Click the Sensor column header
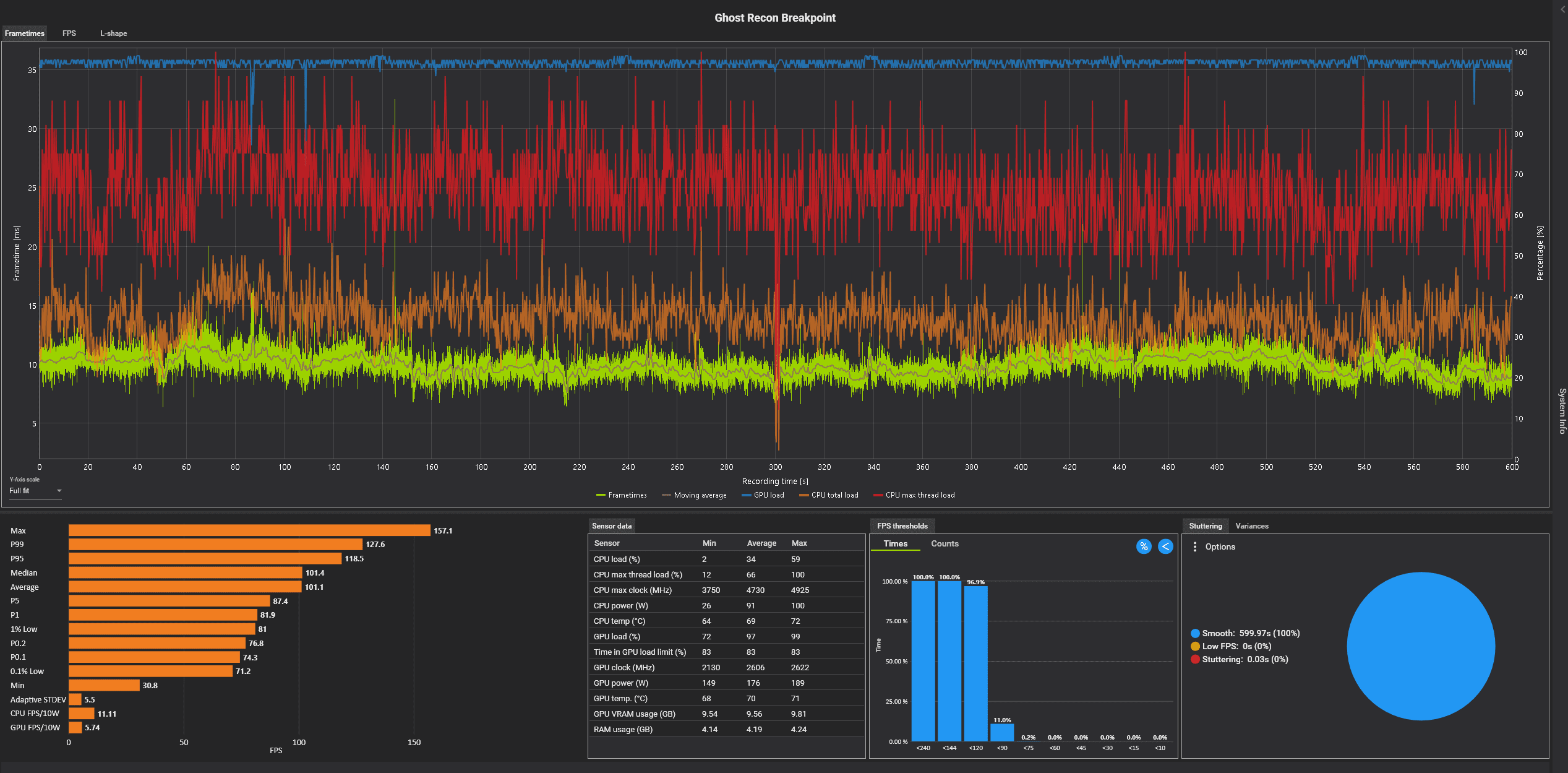 click(606, 543)
